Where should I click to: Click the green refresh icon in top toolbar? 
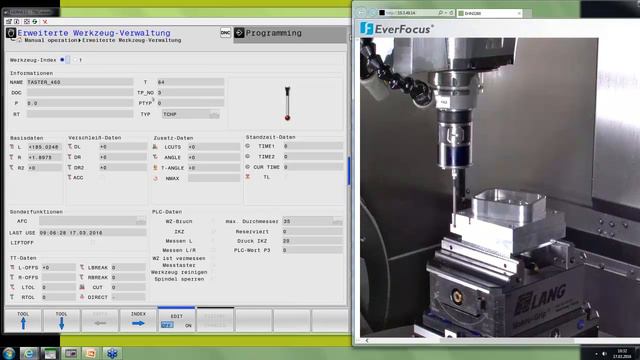click(35, 22)
